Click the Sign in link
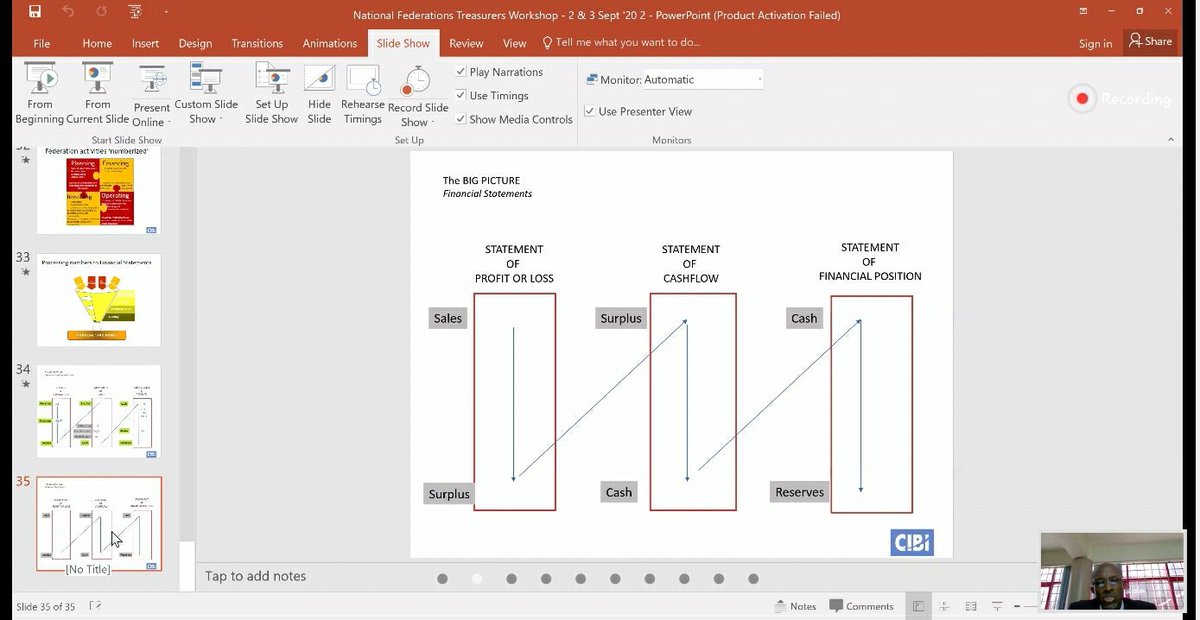This screenshot has height=620, width=1200. click(x=1095, y=43)
